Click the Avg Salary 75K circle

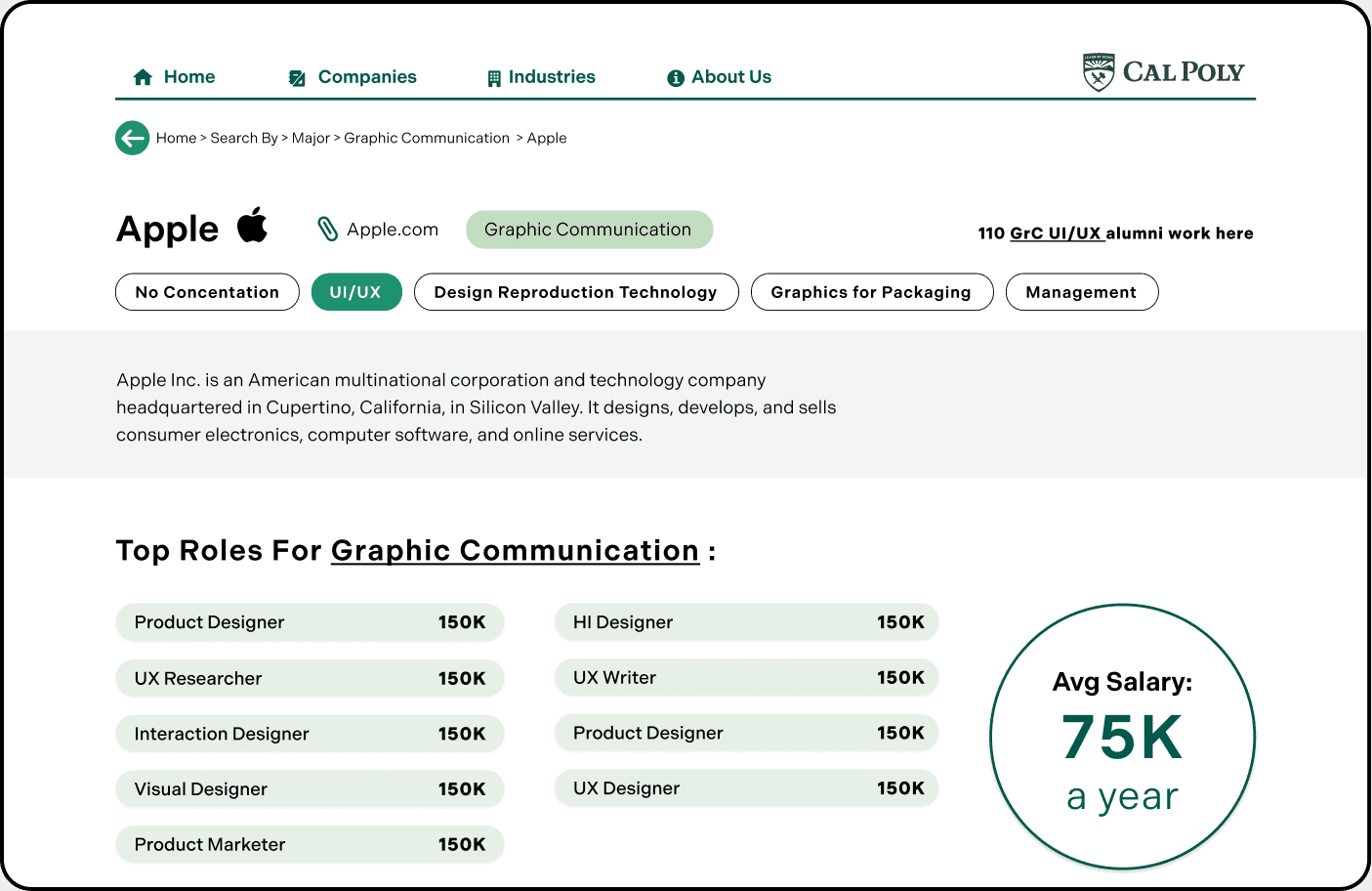[1123, 737]
